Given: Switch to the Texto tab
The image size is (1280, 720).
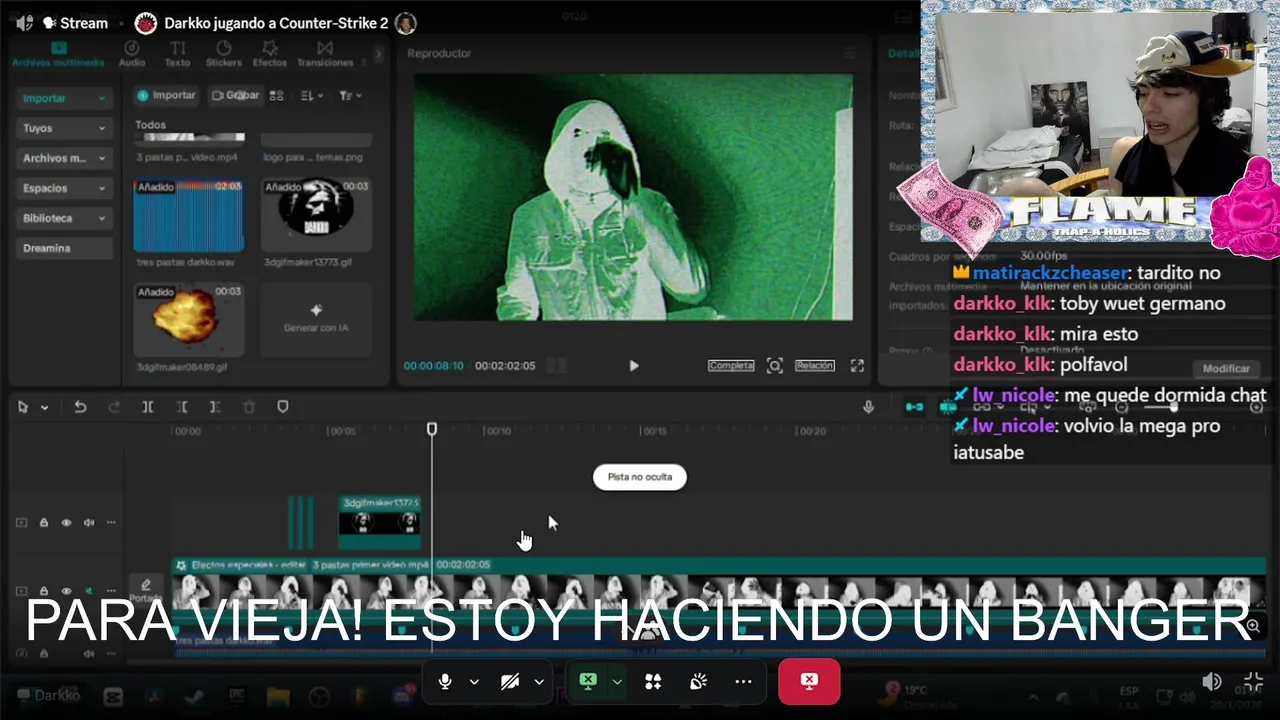Looking at the screenshot, I should (x=177, y=54).
